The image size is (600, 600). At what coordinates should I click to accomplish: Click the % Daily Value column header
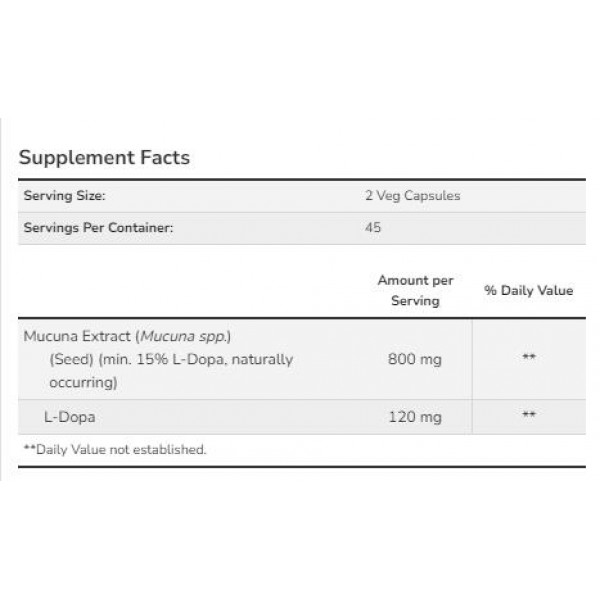[528, 291]
